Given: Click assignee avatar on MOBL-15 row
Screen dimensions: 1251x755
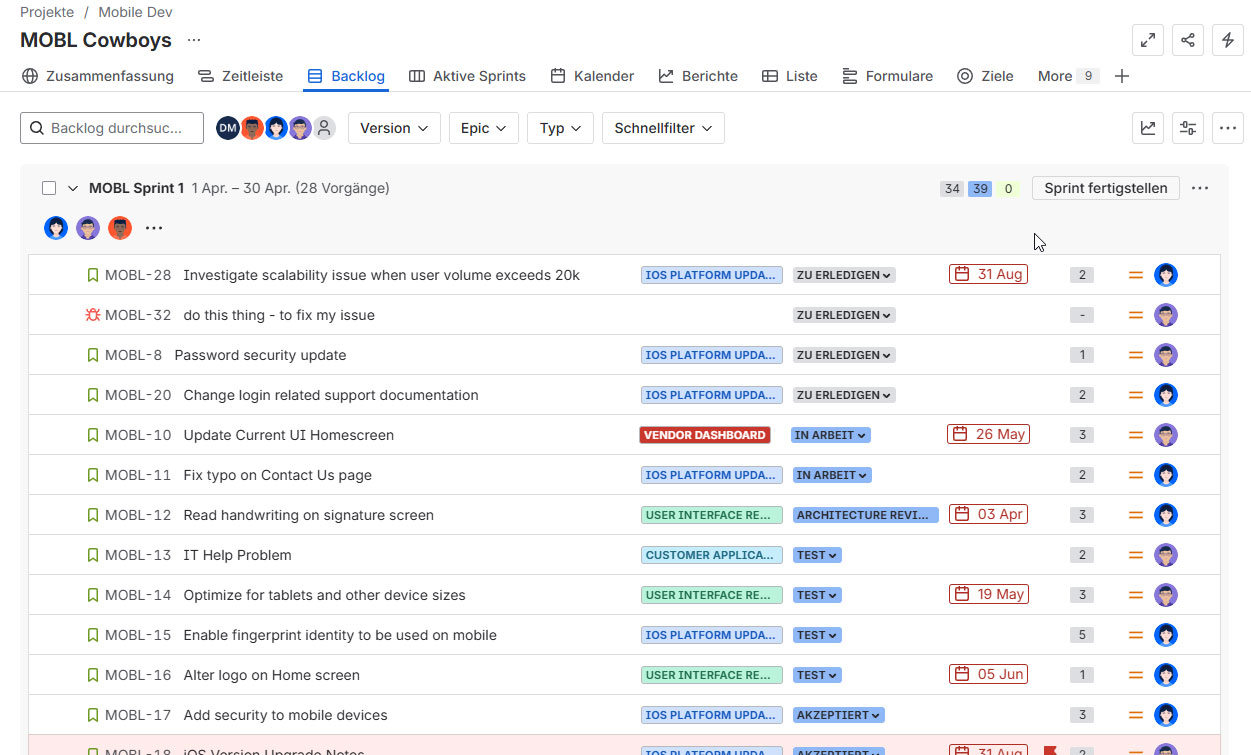Looking at the screenshot, I should (x=1166, y=635).
